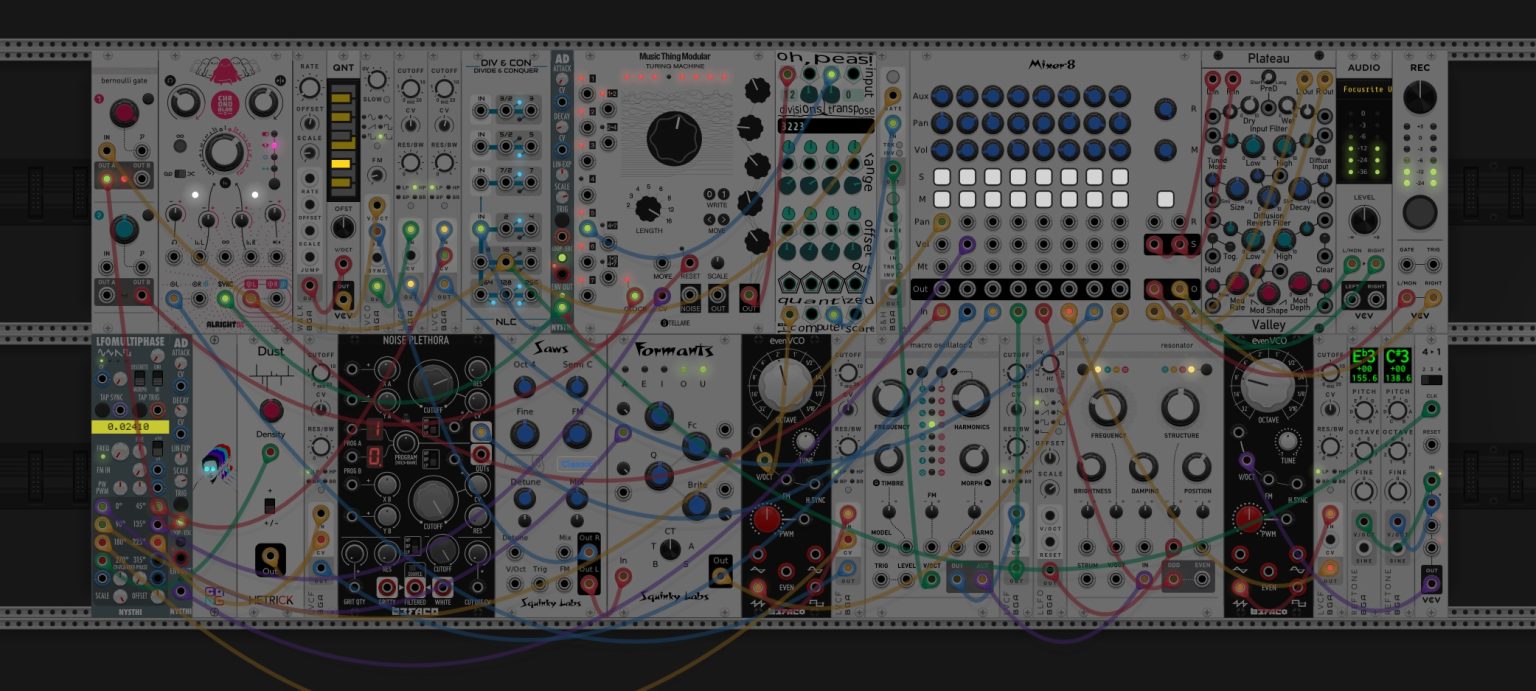Screen dimensions: 1536x691
Task: Click the Turing Machine NOISE output jack
Action: [690, 295]
